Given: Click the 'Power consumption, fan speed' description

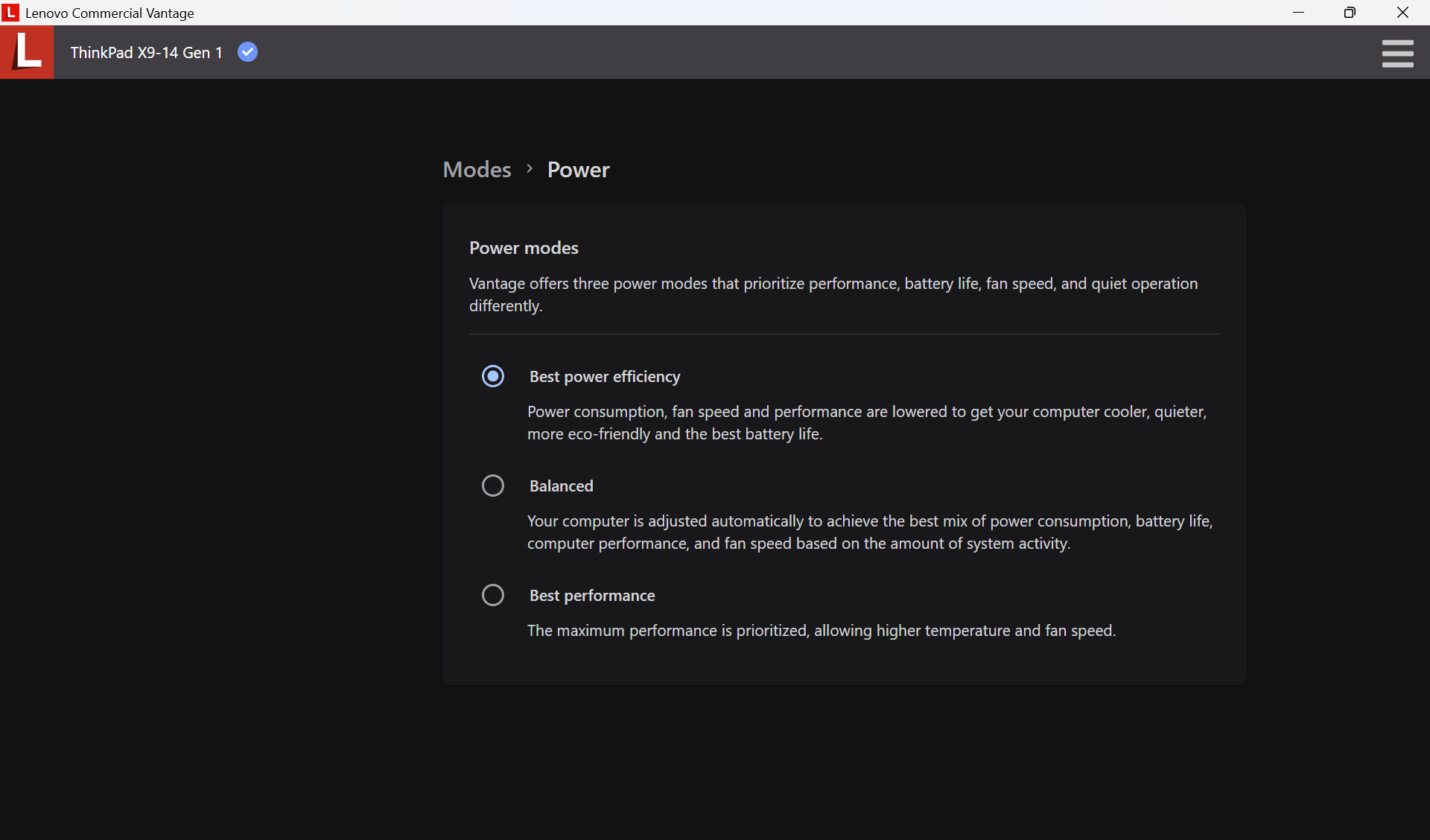Looking at the screenshot, I should pyautogui.click(x=867, y=422).
